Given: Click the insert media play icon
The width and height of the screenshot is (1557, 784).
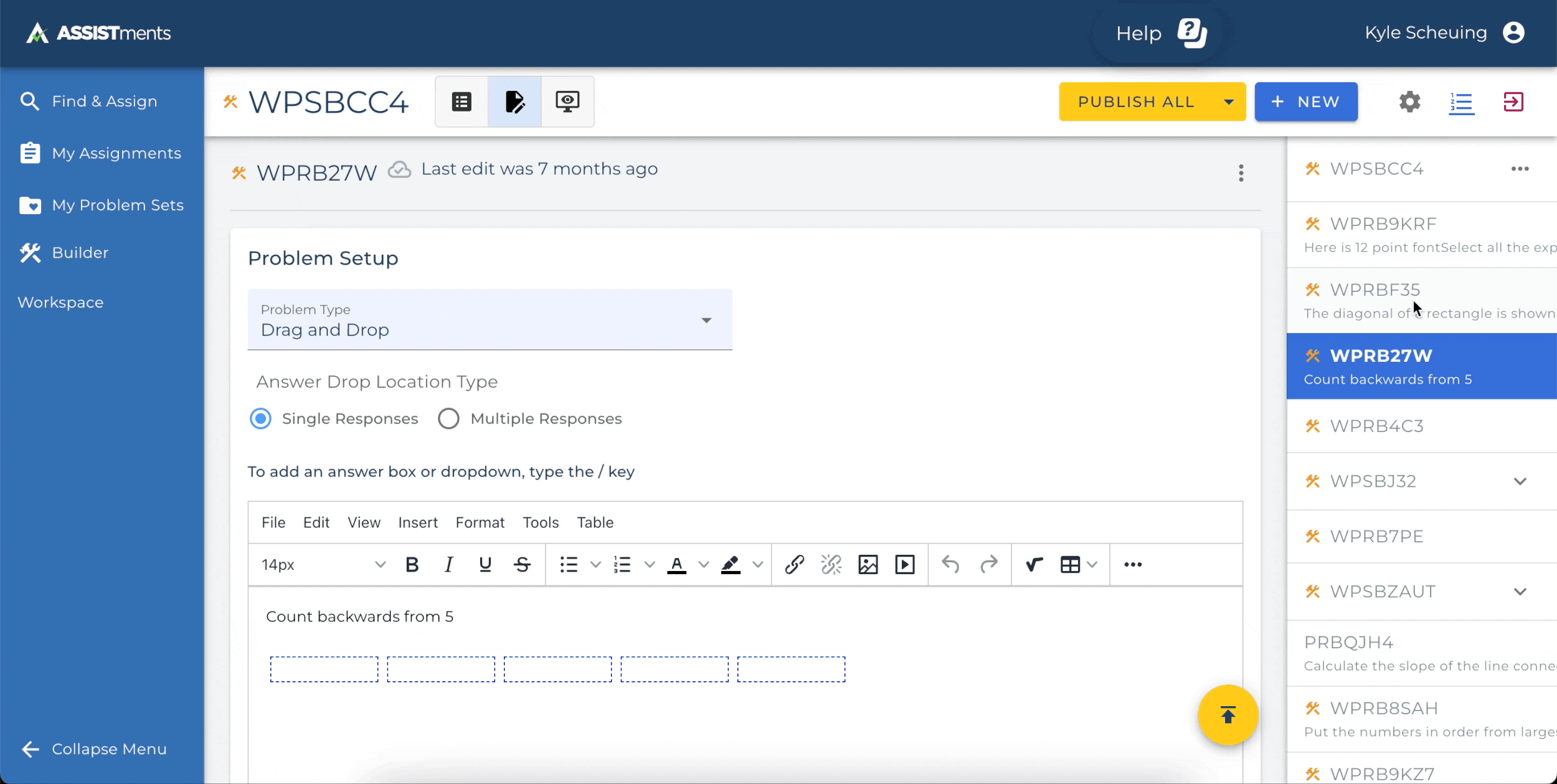Looking at the screenshot, I should [x=904, y=565].
